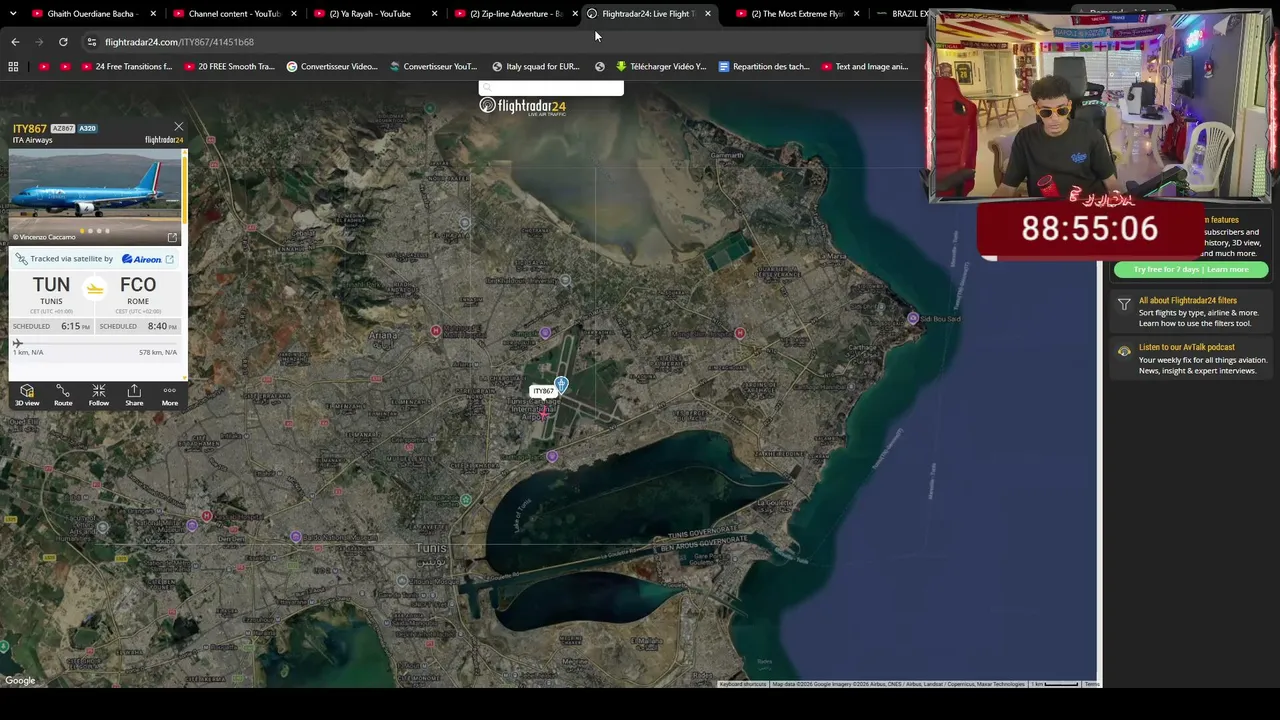Image resolution: width=1280 pixels, height=720 pixels.
Task: Open the aircraft photo in external viewer
Action: pyautogui.click(x=172, y=237)
